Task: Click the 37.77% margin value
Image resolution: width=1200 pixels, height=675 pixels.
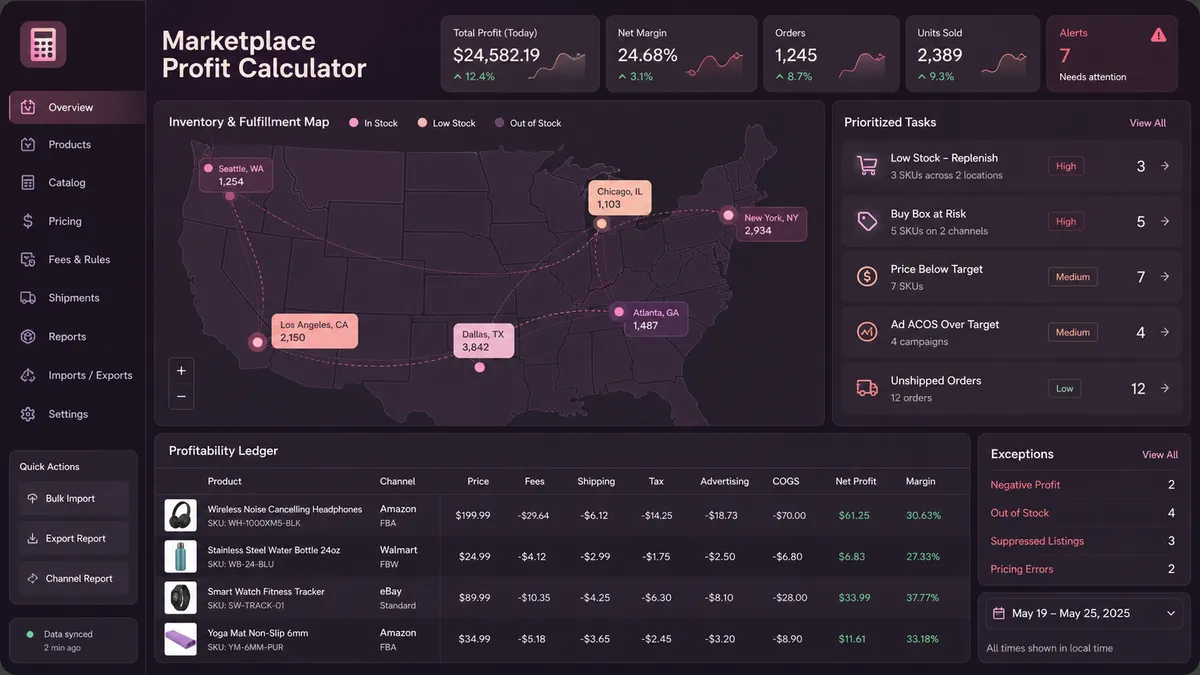Action: pos(923,598)
